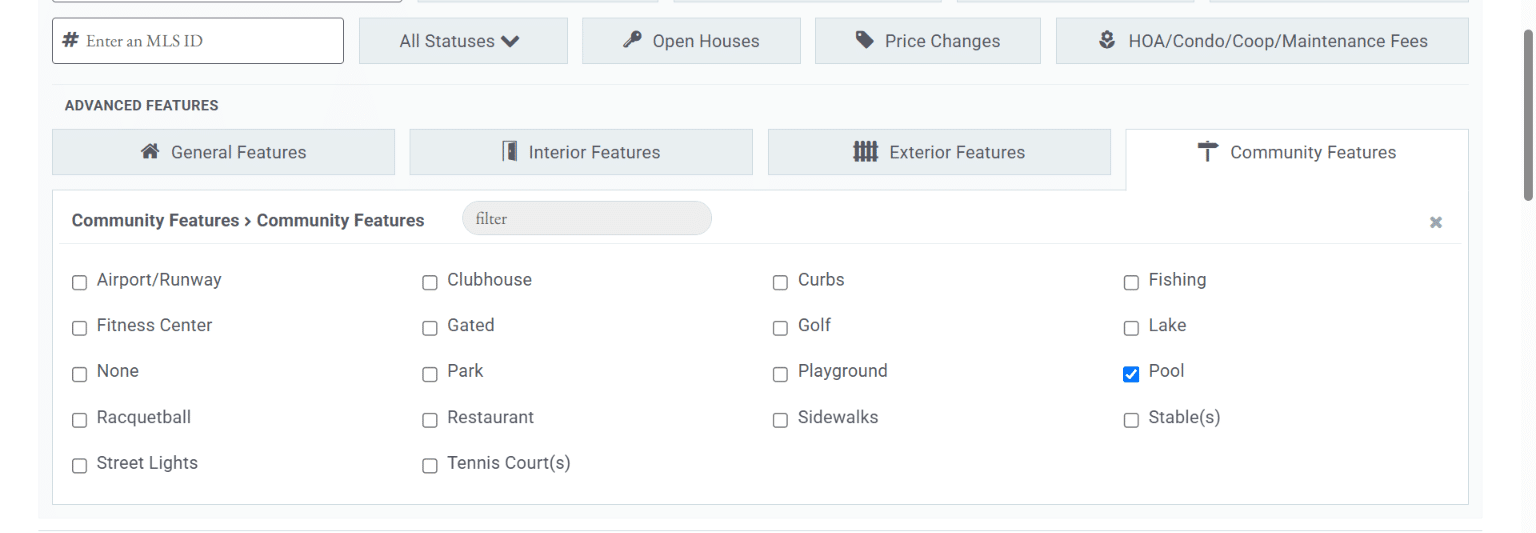Click the HOA fees money icon
This screenshot has width=1536, height=533.
click(1107, 40)
